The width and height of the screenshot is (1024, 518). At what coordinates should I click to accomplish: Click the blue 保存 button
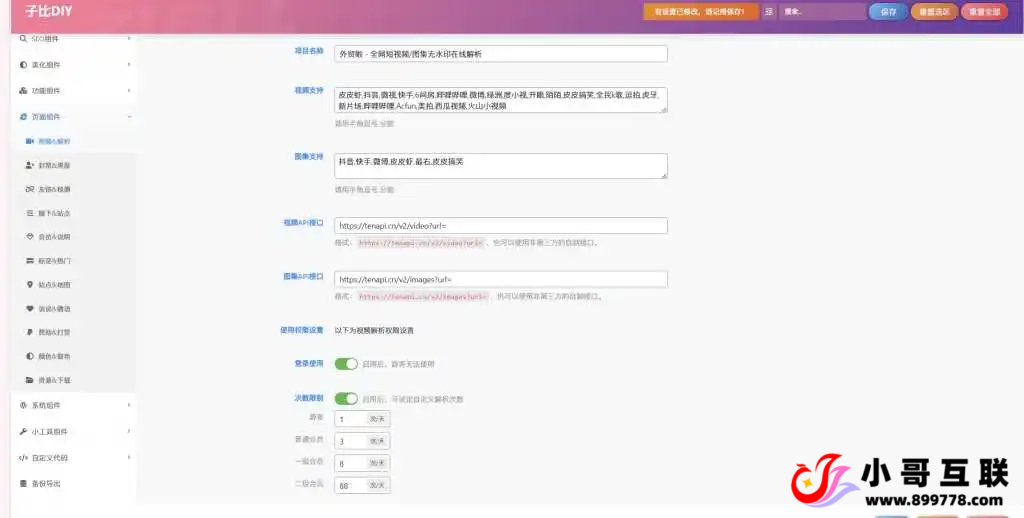point(887,12)
